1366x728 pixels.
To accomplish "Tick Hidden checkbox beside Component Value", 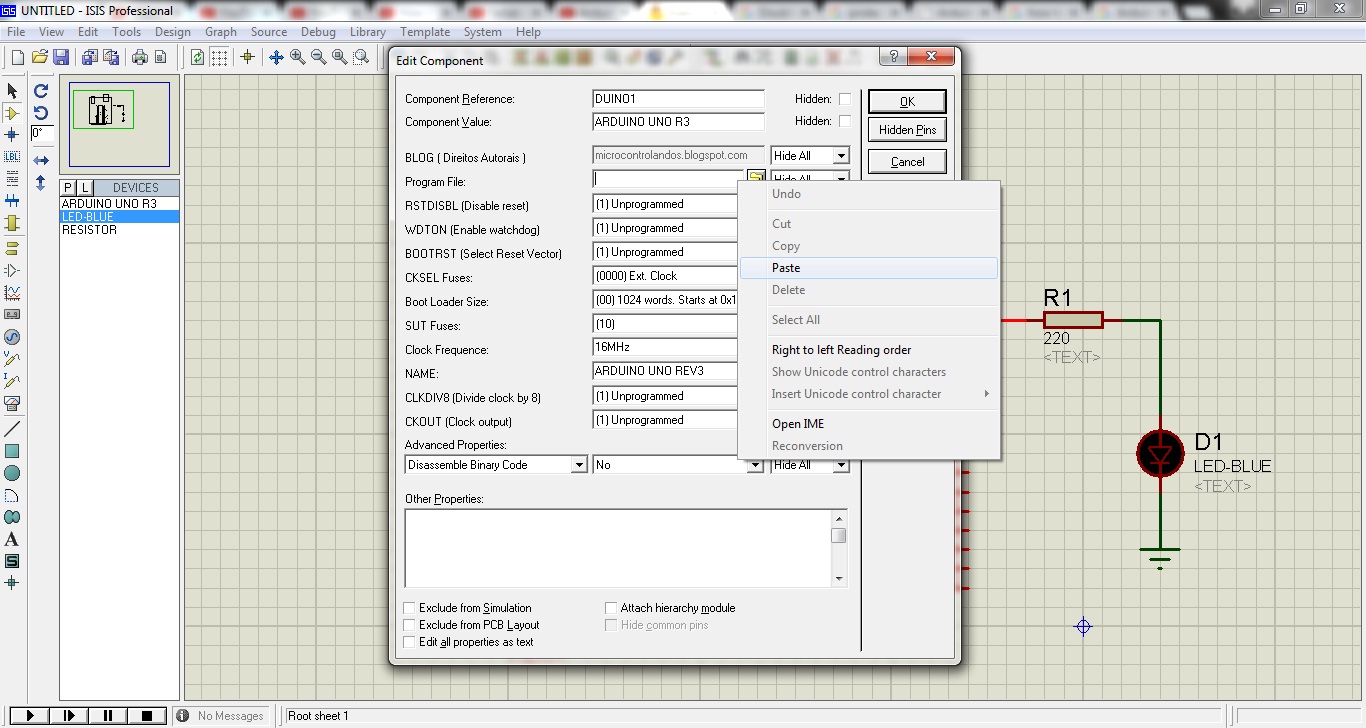I will [x=844, y=121].
